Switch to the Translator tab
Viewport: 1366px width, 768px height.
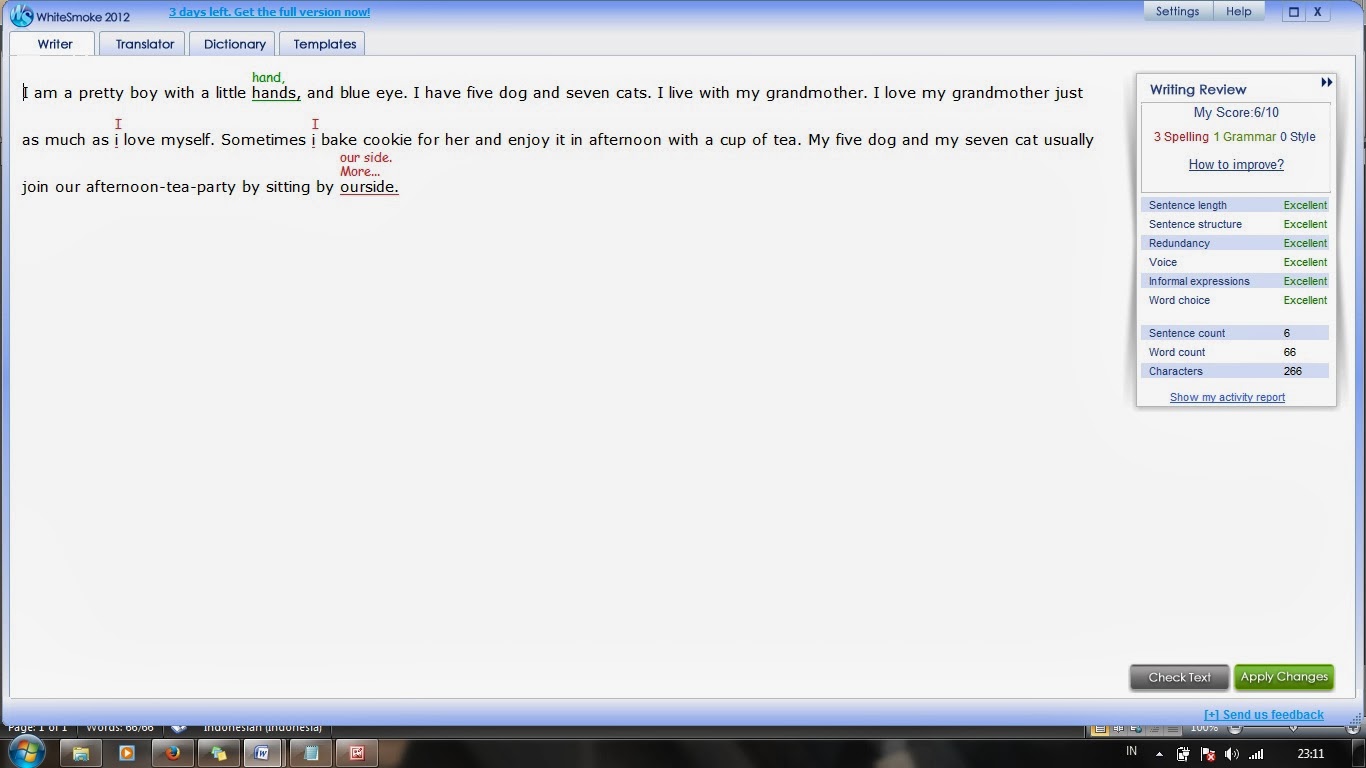145,44
